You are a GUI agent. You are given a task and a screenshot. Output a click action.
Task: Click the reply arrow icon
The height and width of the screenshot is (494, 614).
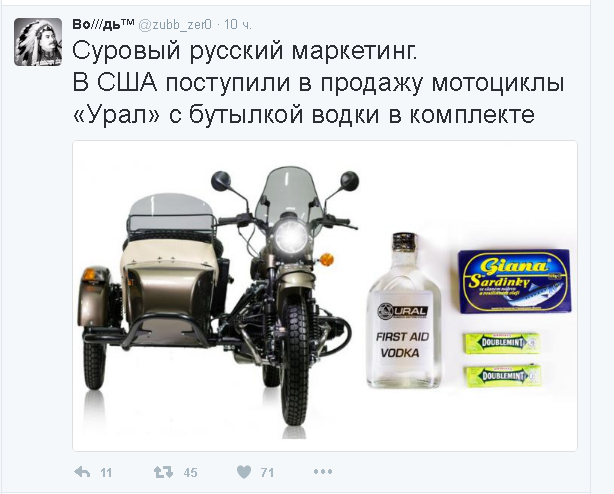coord(82,472)
